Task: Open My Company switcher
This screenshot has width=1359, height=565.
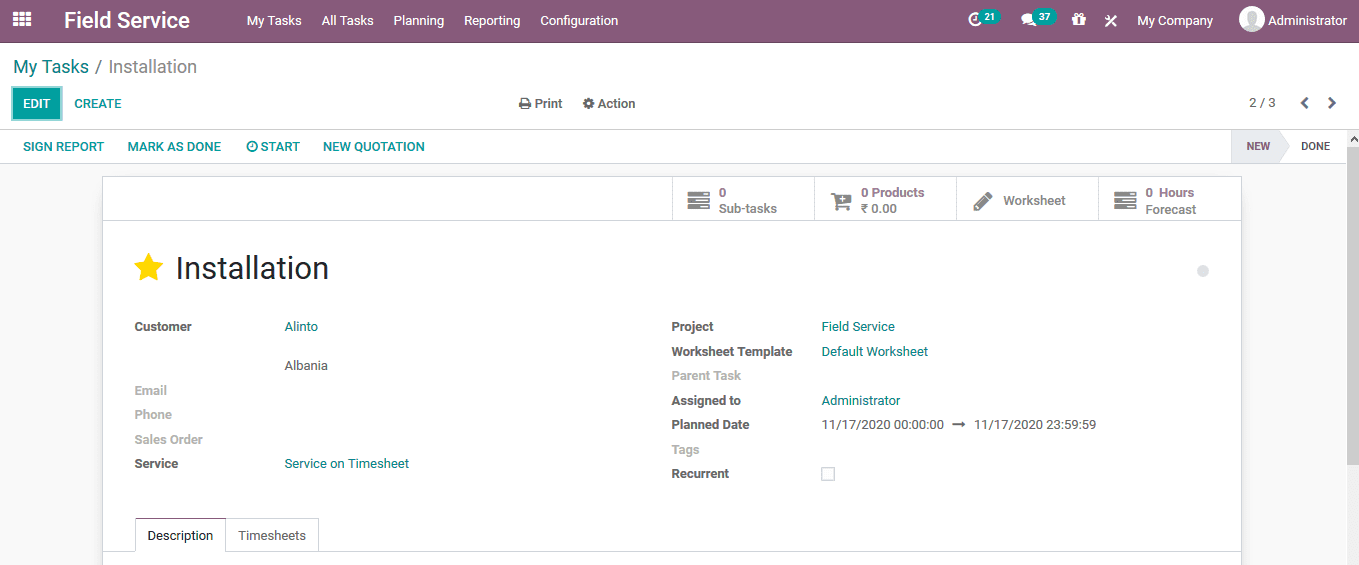Action: pos(1175,20)
